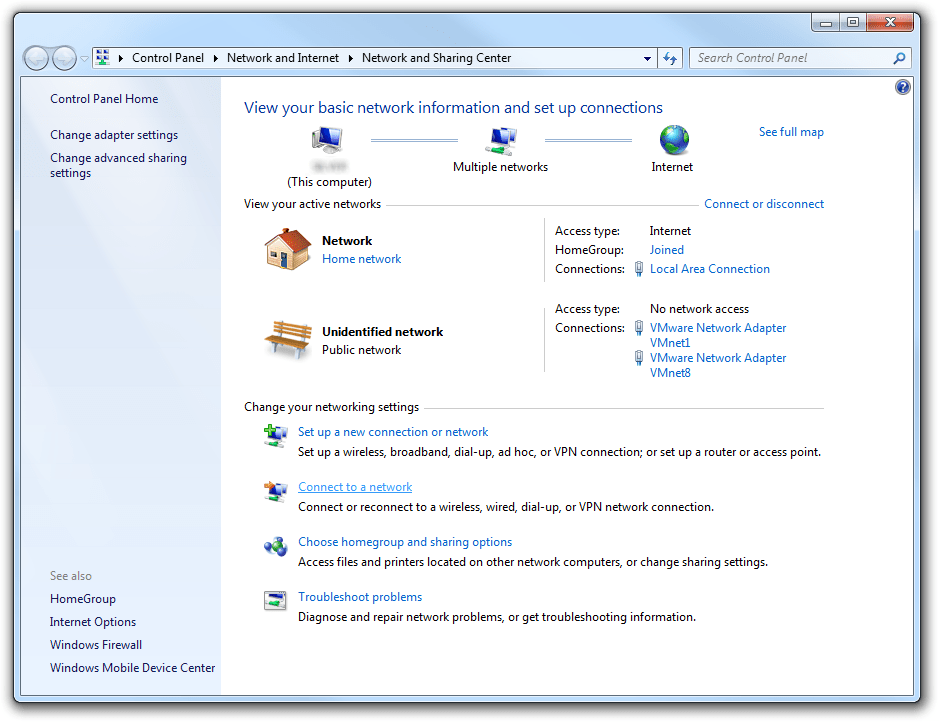This screenshot has width=939, height=722.
Task: Select Control Panel breadcrumb item
Action: coord(168,58)
